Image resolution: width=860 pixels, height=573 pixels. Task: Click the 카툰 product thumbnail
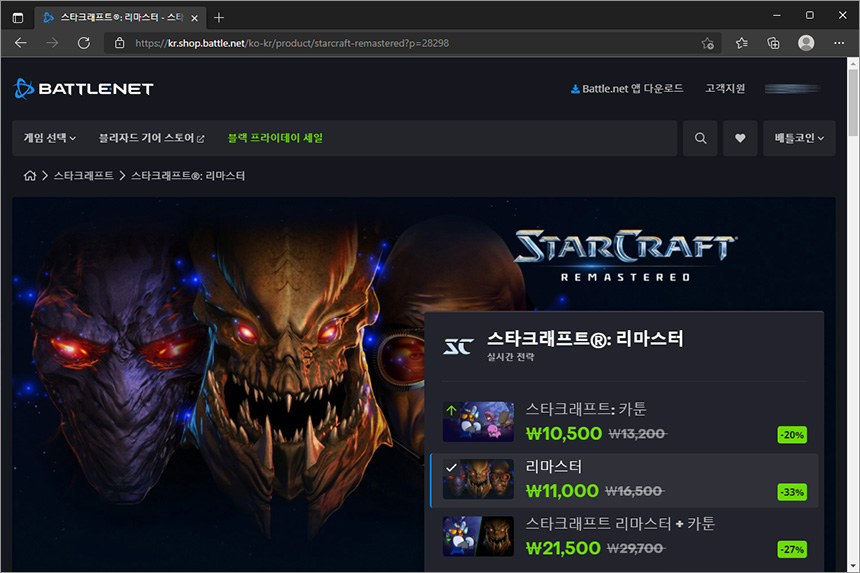coord(478,422)
